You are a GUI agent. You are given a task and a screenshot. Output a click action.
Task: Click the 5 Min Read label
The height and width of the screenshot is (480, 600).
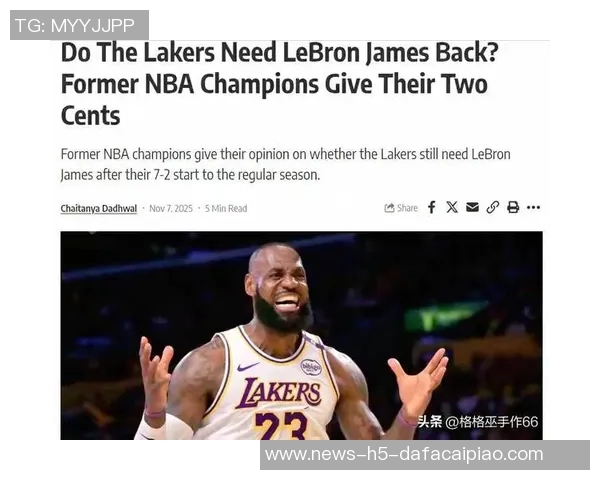[x=226, y=209]
